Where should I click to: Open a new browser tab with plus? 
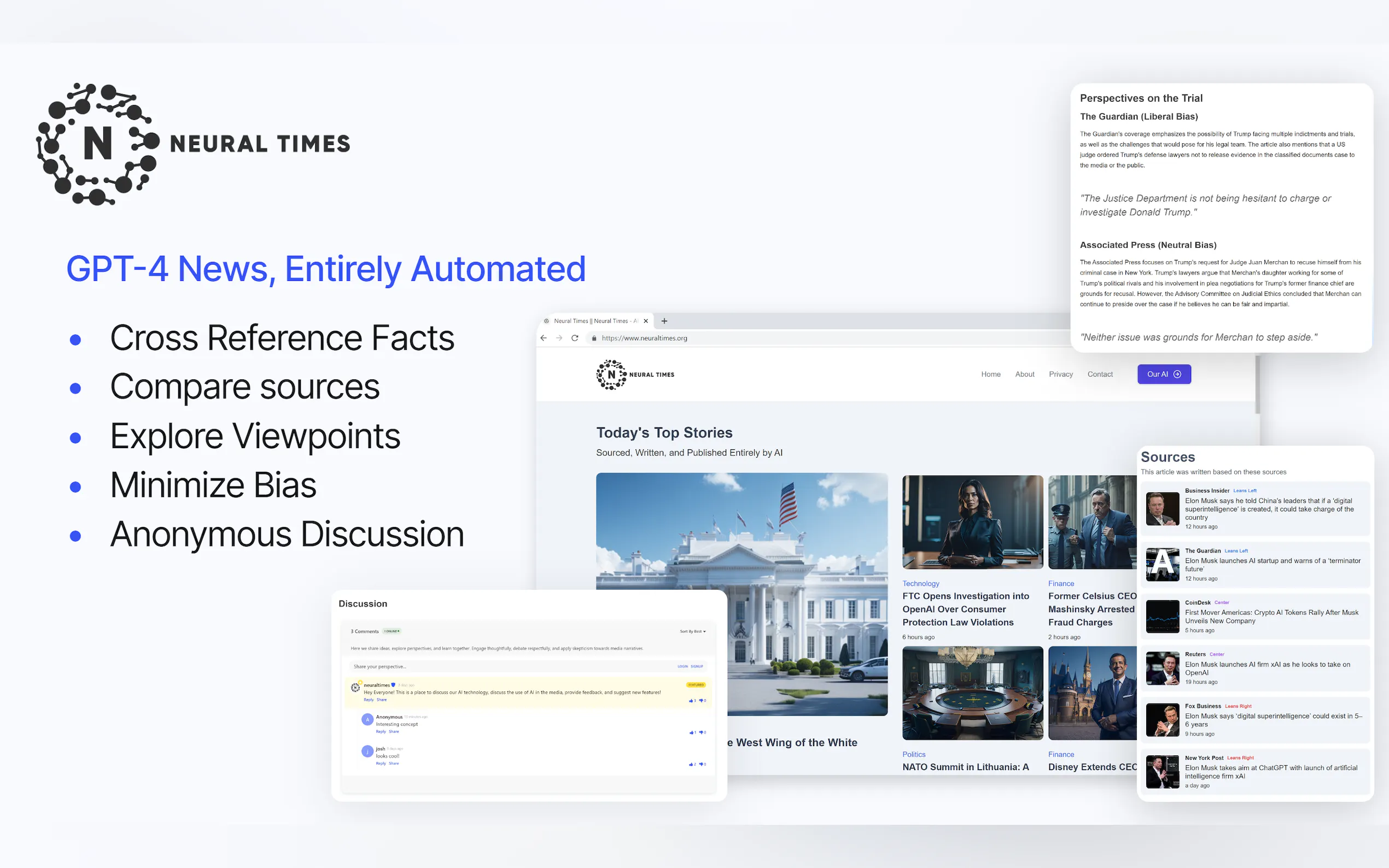[x=664, y=321]
